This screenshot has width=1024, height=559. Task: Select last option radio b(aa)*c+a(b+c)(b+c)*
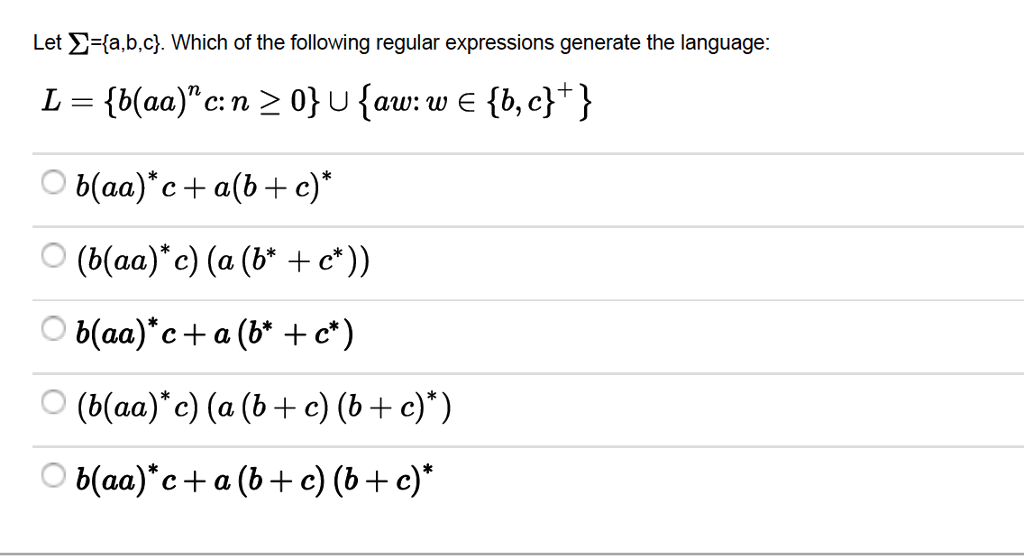pyautogui.click(x=54, y=475)
